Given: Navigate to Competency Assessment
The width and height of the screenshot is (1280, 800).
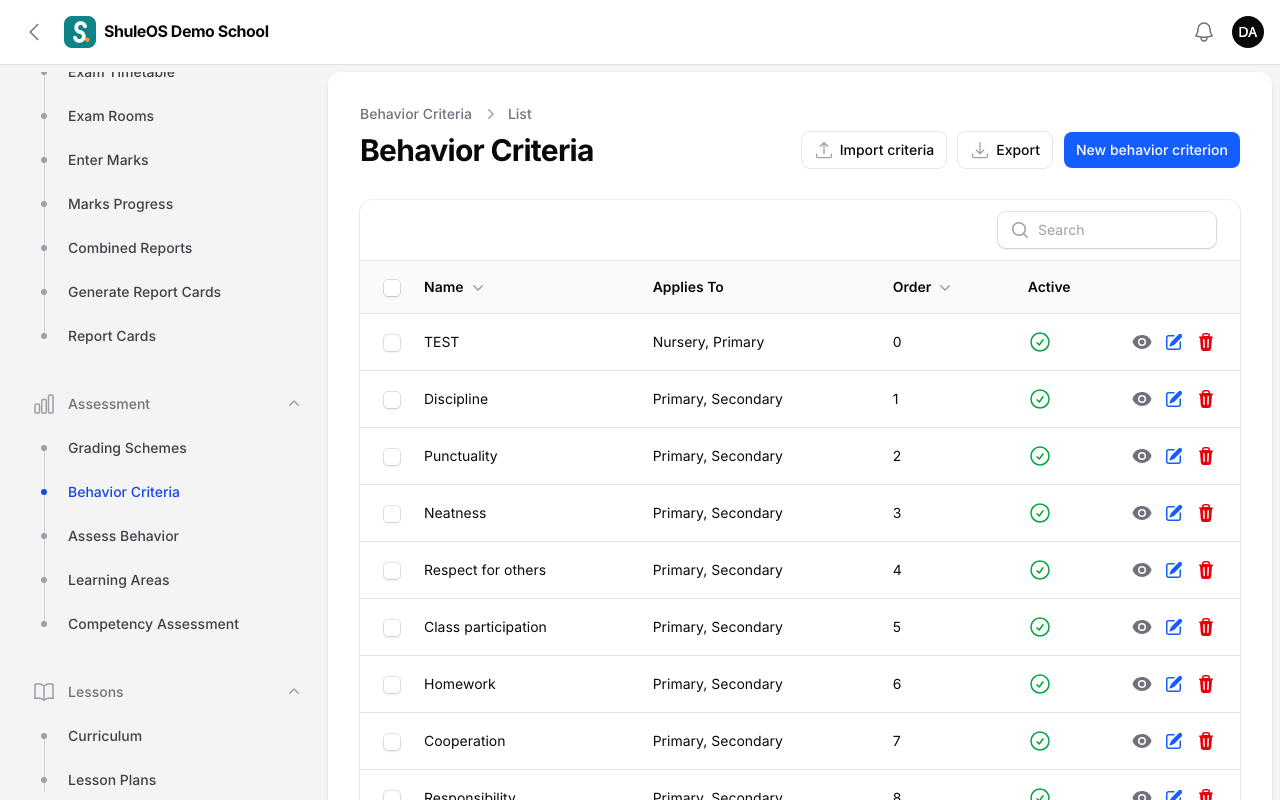Looking at the screenshot, I should (x=153, y=624).
